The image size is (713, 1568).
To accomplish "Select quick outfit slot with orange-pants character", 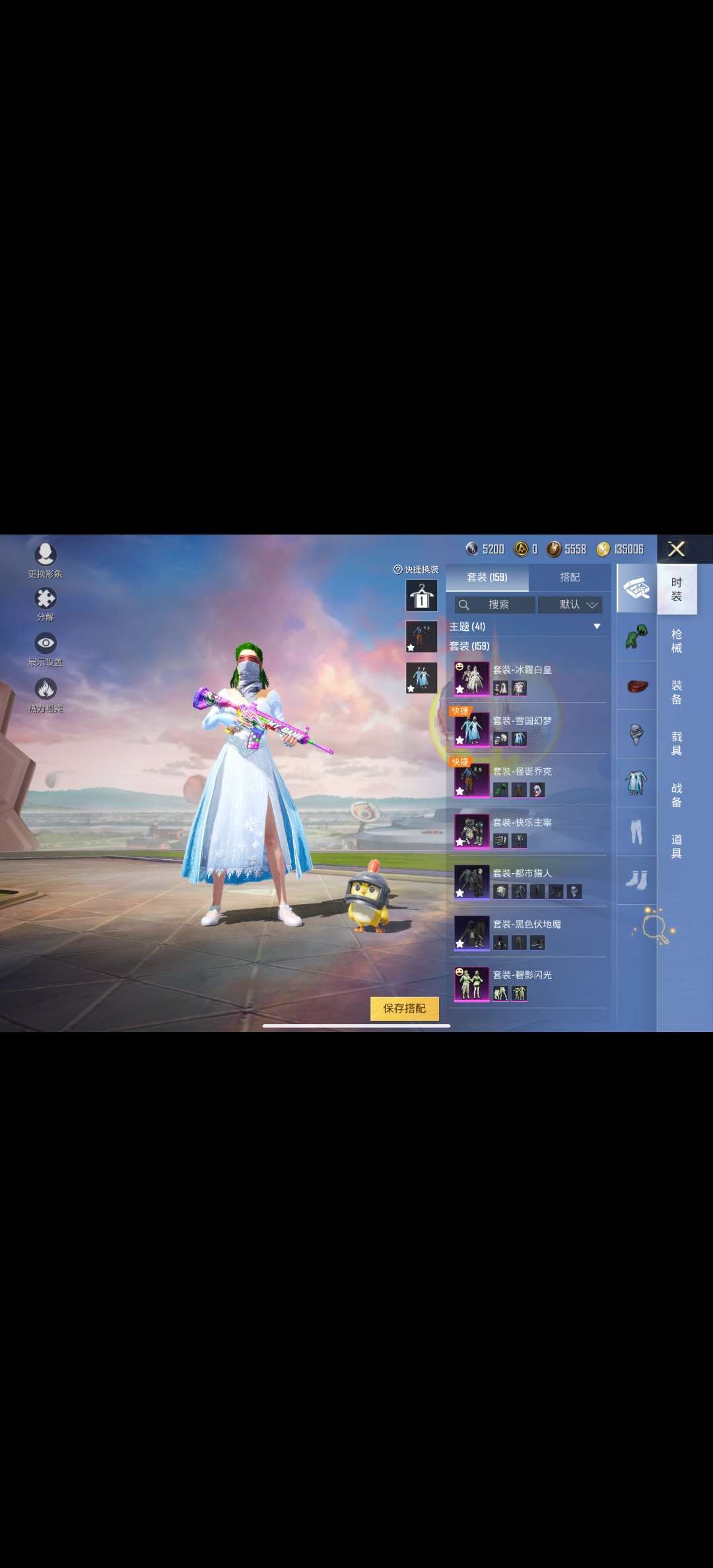I will pos(421,637).
